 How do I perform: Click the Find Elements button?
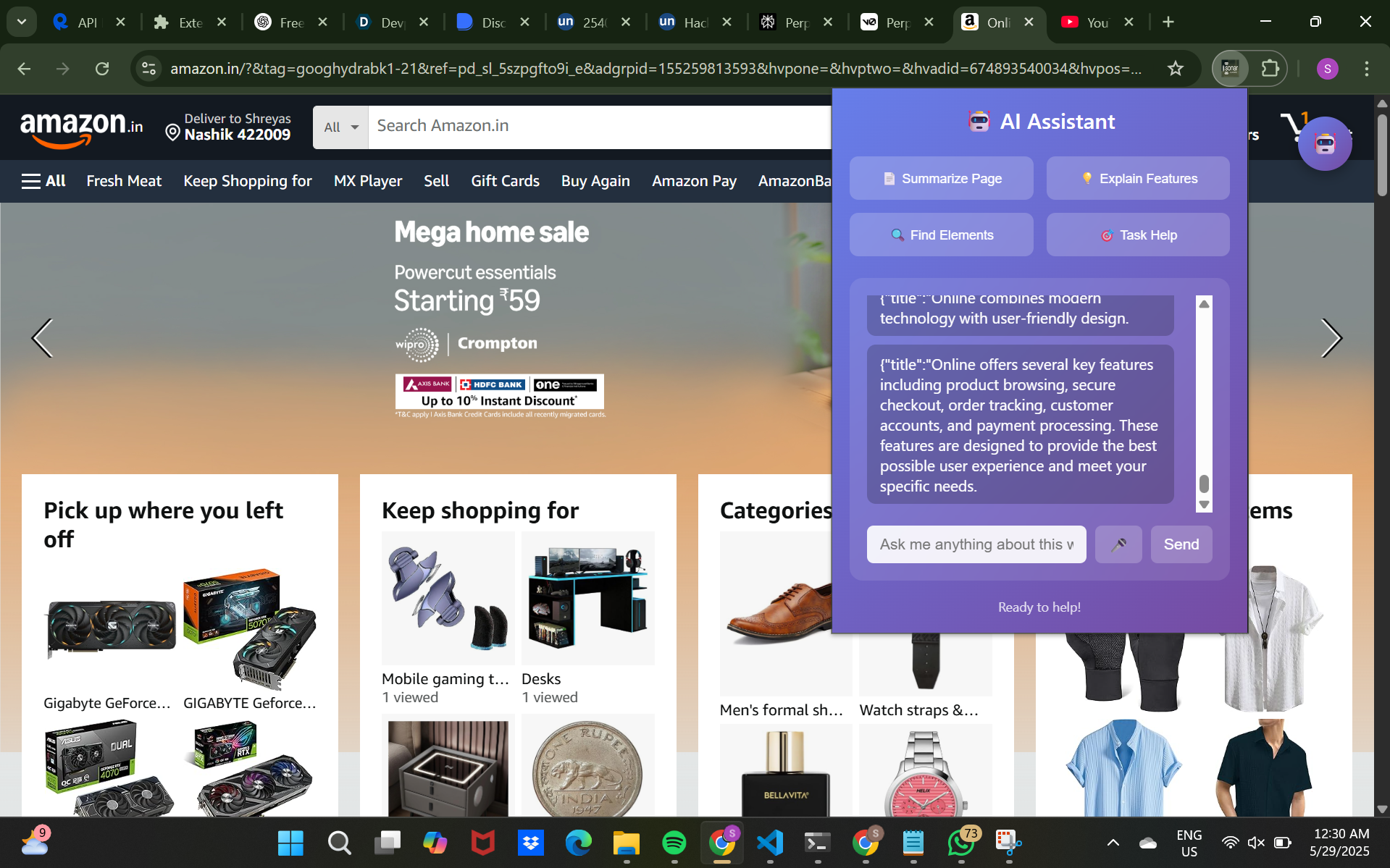pyautogui.click(x=941, y=235)
